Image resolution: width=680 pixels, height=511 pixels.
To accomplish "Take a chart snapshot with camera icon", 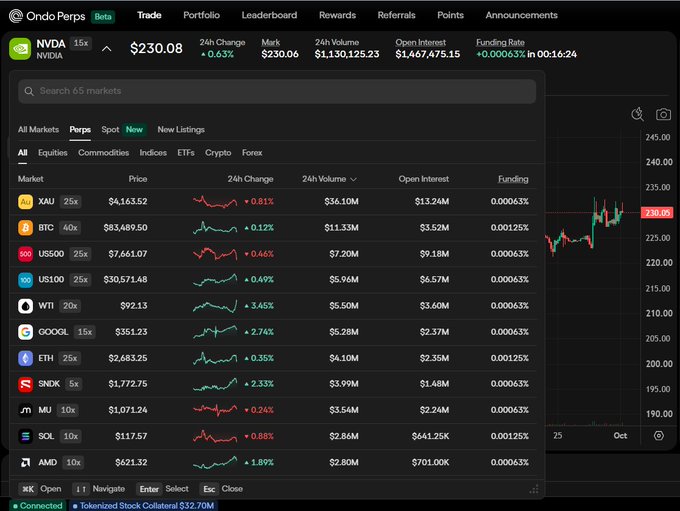I will point(663,115).
